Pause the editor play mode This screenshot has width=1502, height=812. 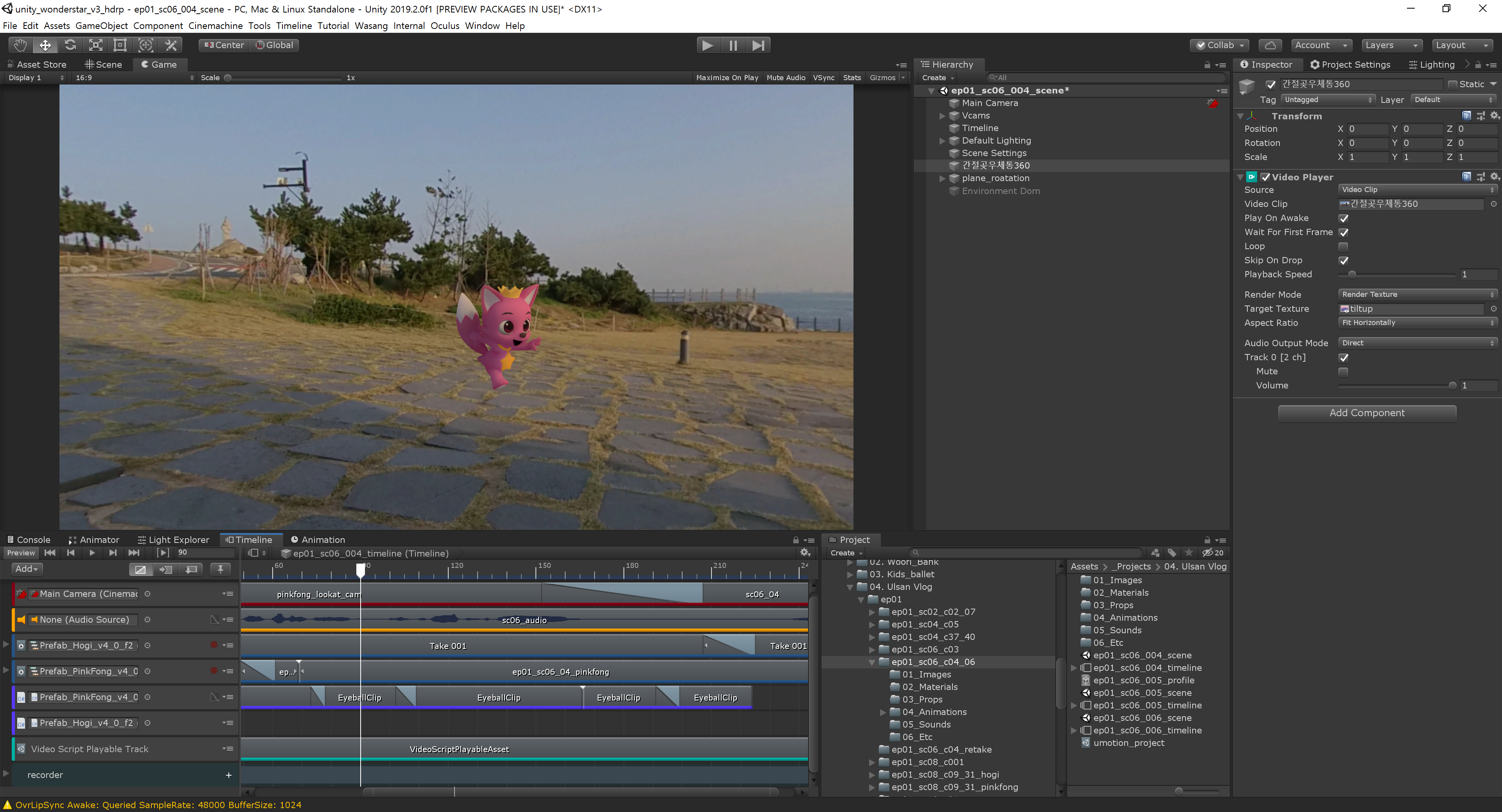point(733,45)
